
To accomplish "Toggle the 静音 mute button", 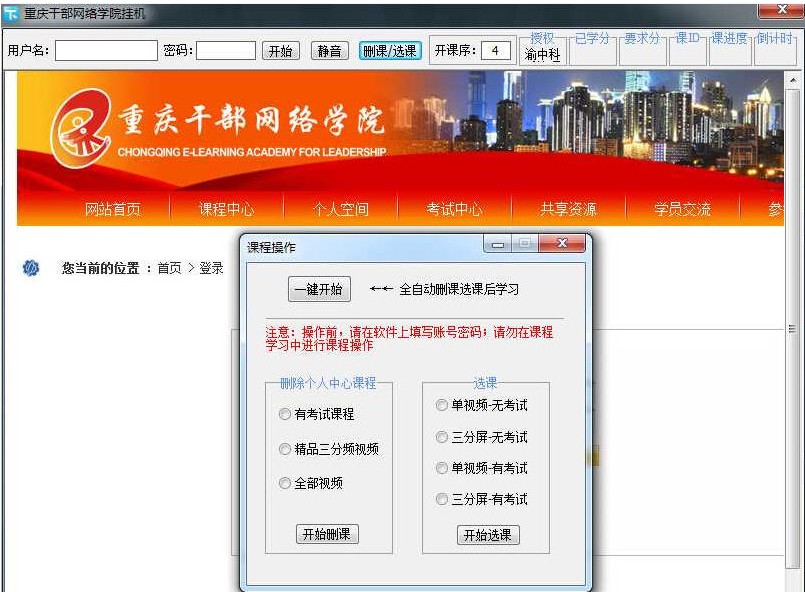I will (327, 51).
